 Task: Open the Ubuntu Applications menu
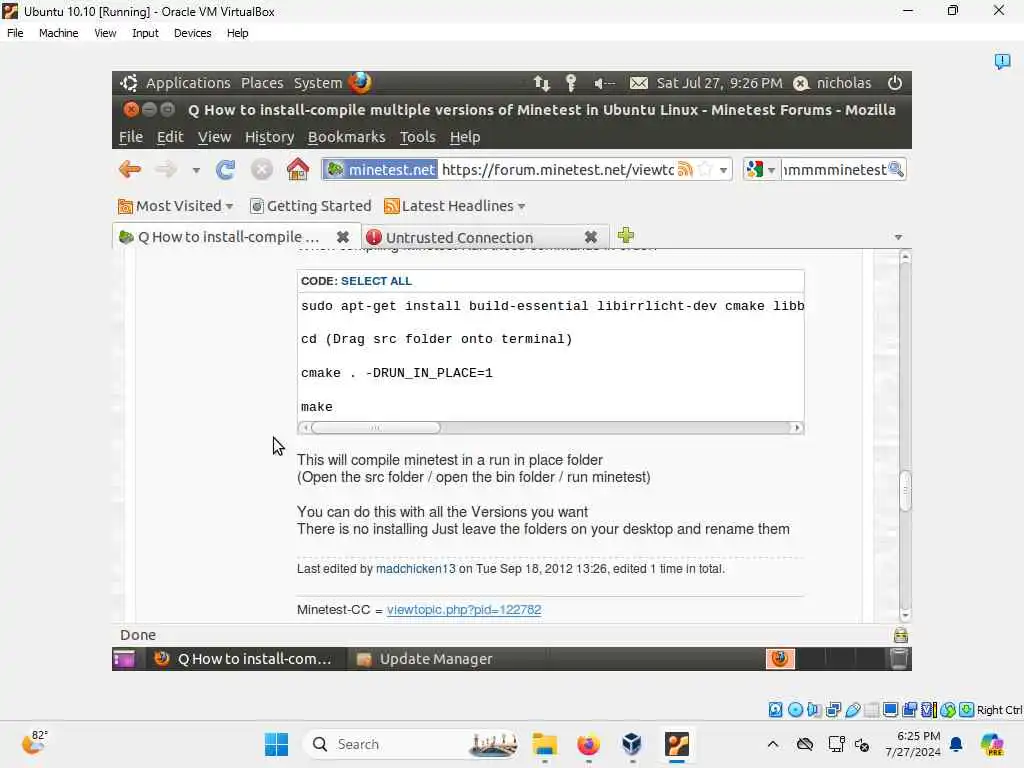tap(188, 83)
